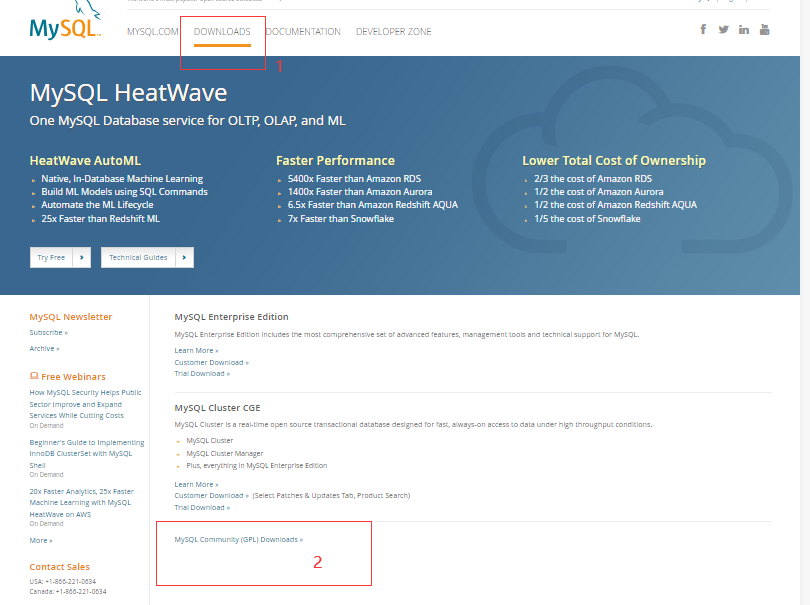Screen dimensions: 810x605
Task: Click '6.5x Faster than Amazon Redshift AQUA' text
Action: tap(373, 205)
